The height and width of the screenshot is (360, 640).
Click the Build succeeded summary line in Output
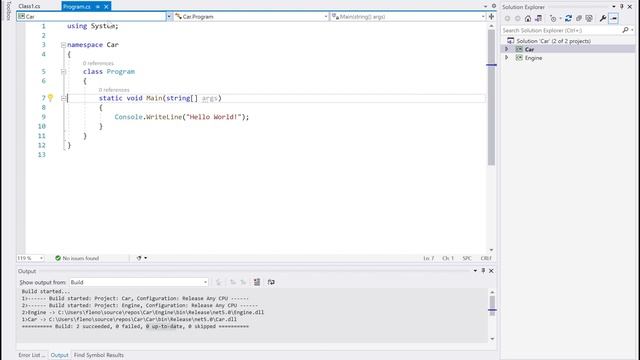pyautogui.click(x=135, y=327)
